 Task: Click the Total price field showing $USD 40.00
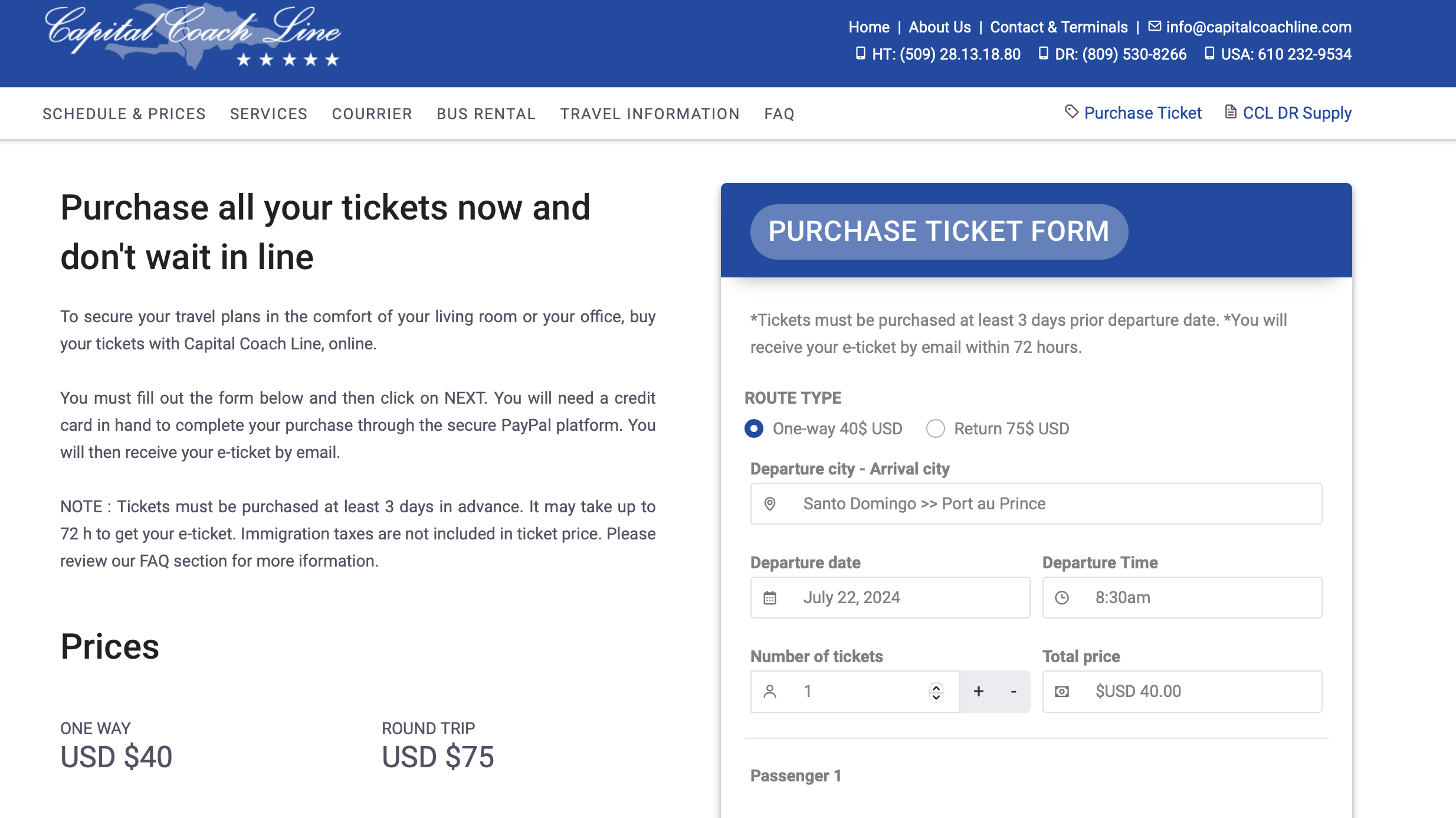(1182, 692)
